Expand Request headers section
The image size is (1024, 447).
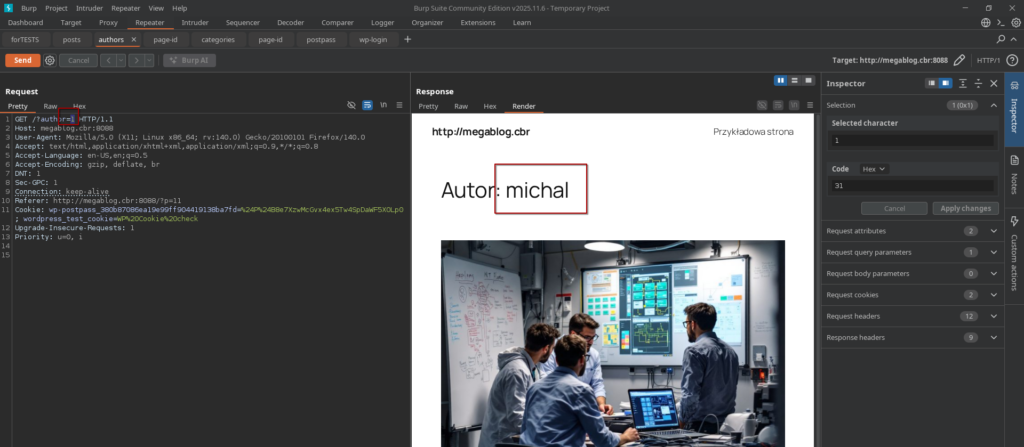click(x=993, y=316)
